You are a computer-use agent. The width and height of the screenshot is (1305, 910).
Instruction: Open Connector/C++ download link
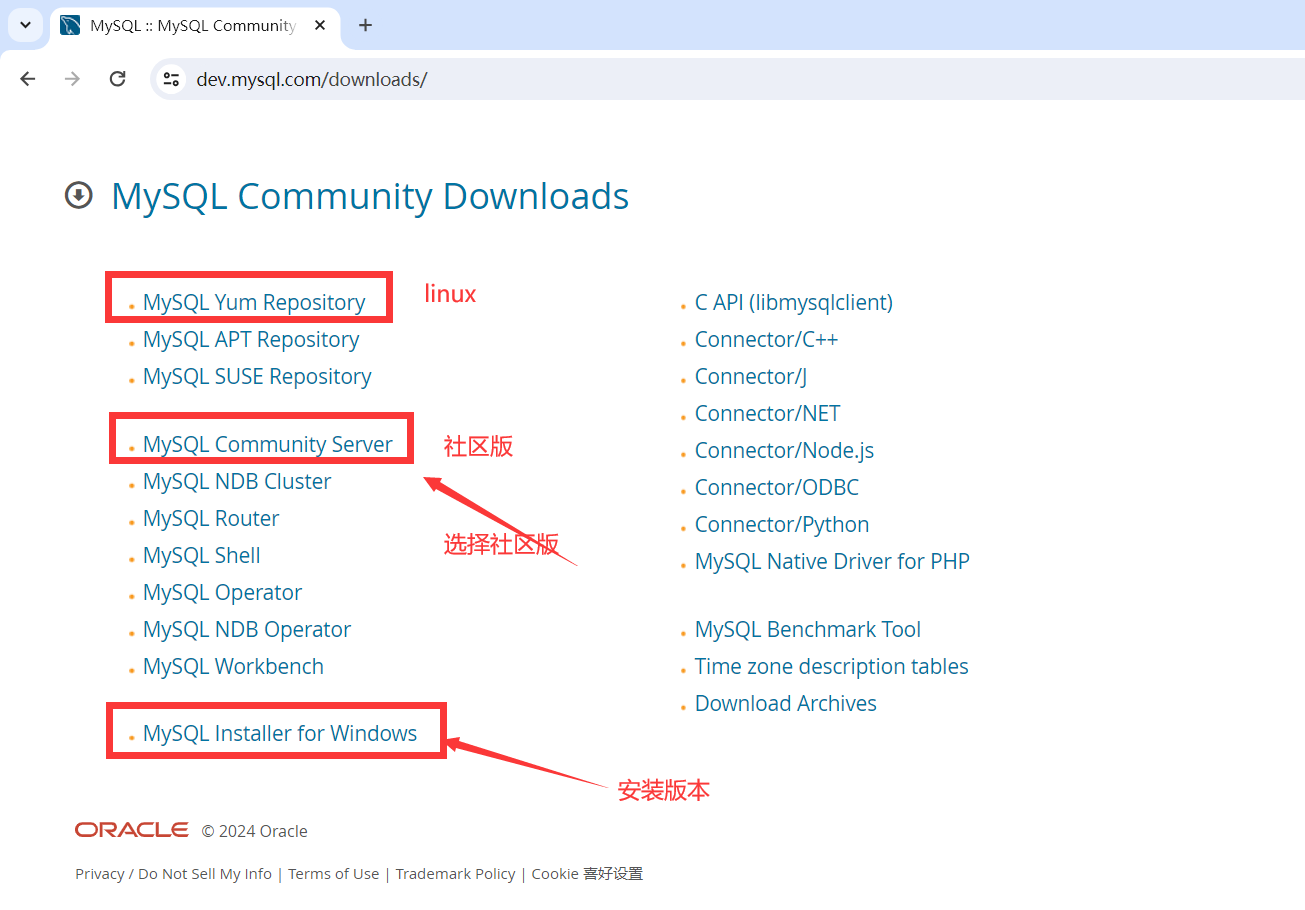click(766, 339)
